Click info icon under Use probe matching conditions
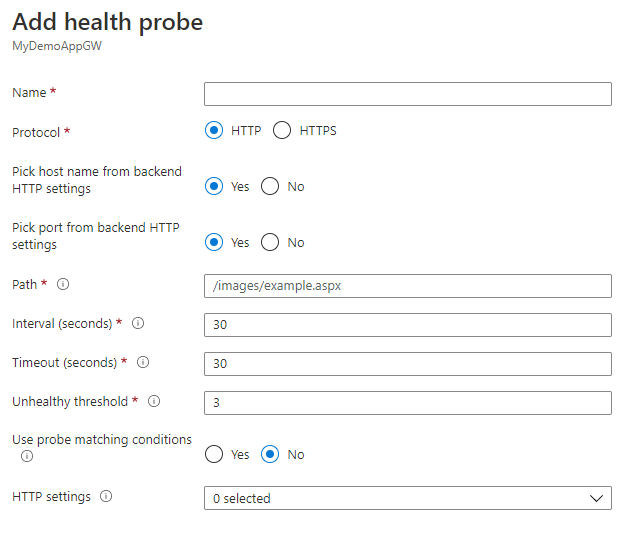 tap(26, 456)
